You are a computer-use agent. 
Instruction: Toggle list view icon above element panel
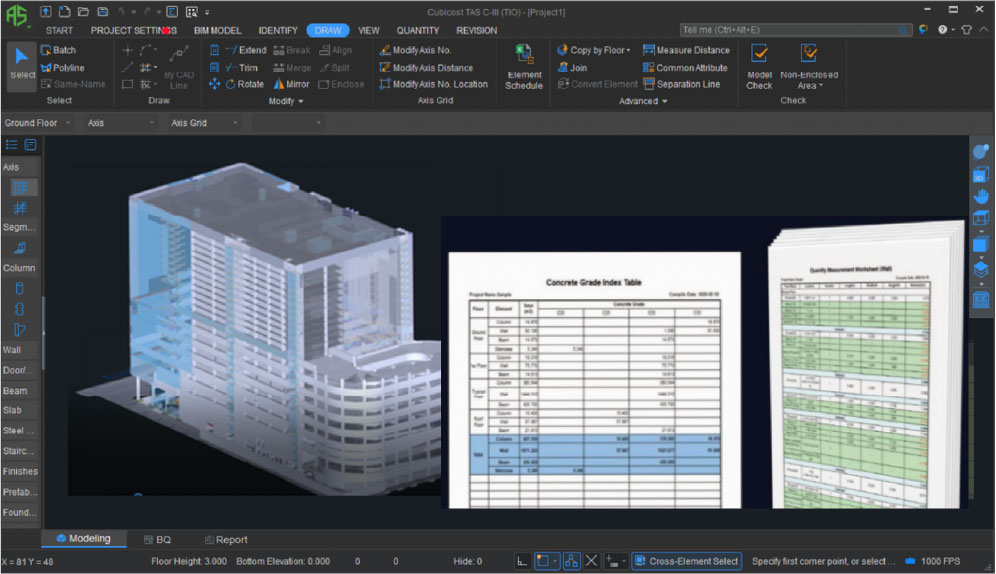(11, 145)
